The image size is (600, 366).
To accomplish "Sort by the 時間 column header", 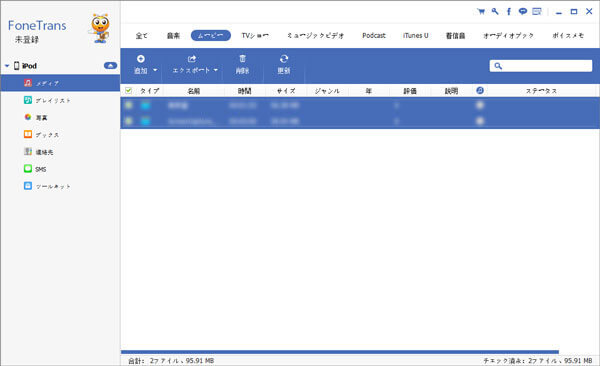I will pos(245,91).
